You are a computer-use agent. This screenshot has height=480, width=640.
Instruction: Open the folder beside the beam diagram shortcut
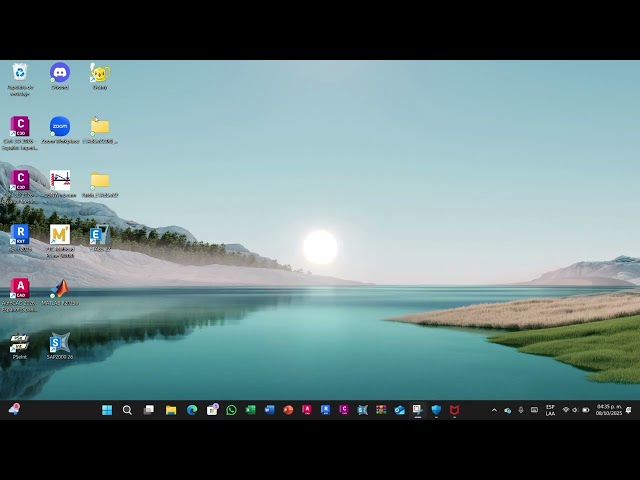(100, 184)
